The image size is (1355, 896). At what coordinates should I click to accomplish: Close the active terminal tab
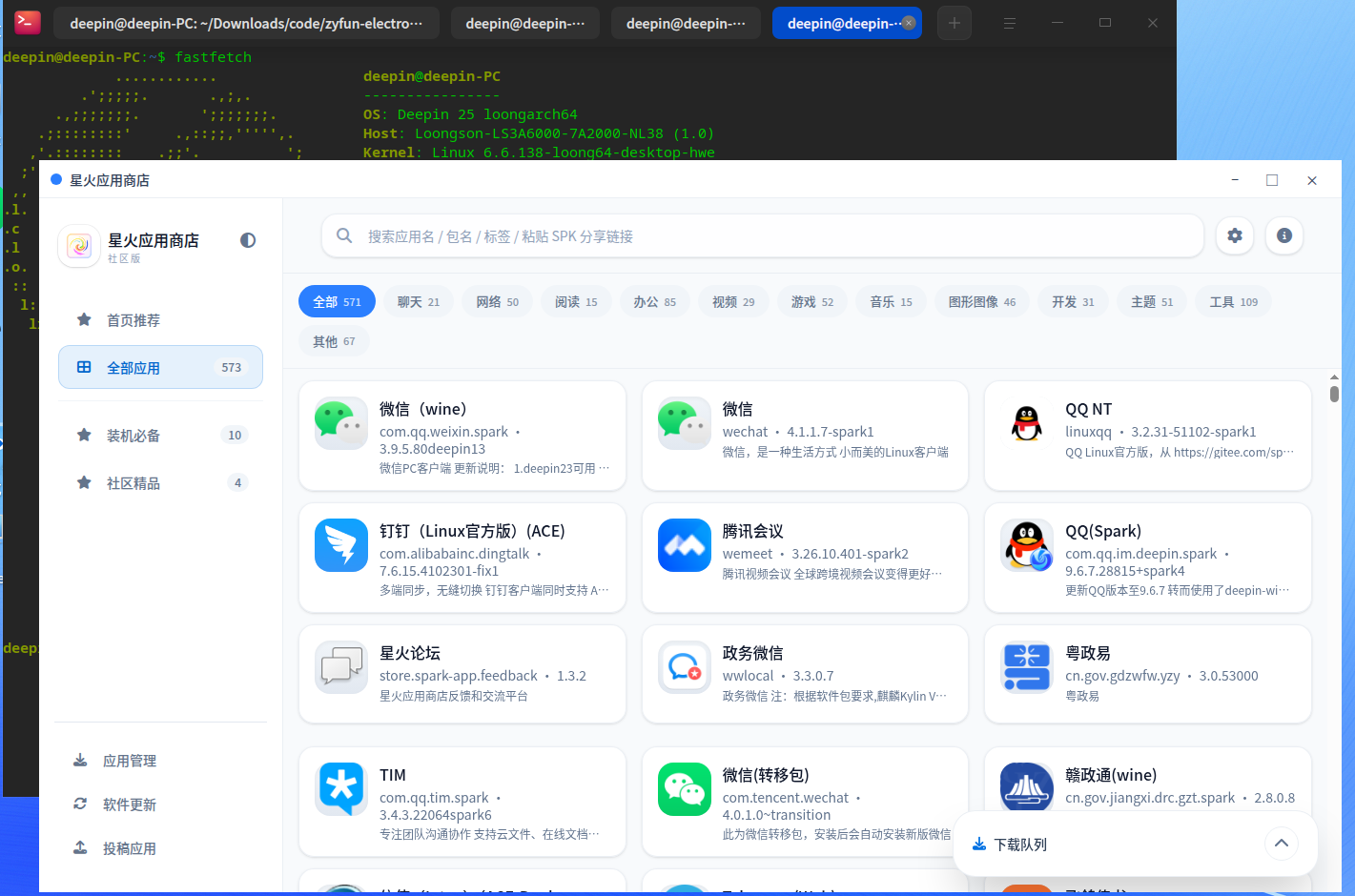(909, 23)
